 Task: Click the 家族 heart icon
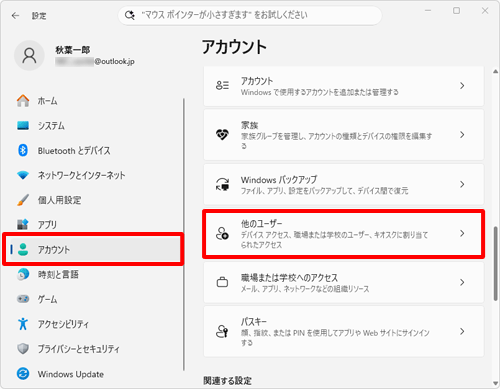tap(222, 135)
